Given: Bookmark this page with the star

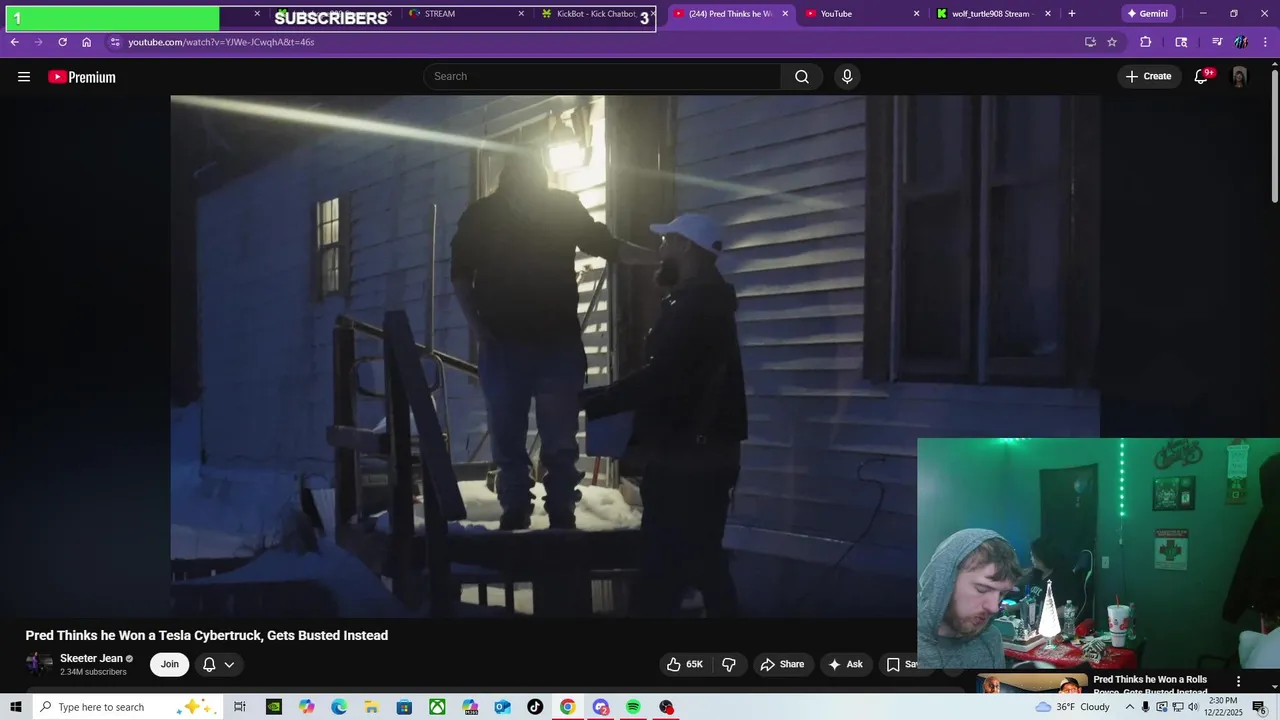Looking at the screenshot, I should 1112,42.
